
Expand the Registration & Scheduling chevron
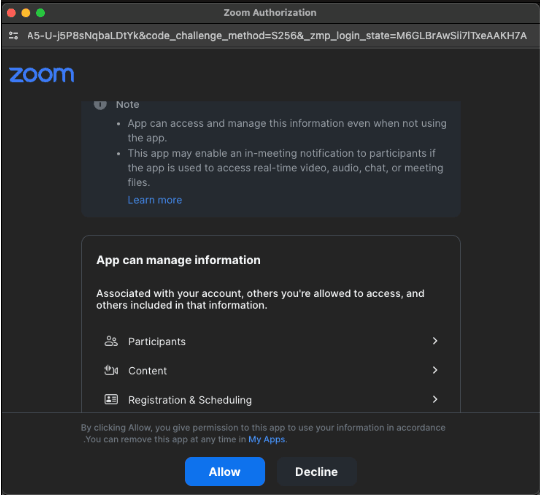(x=435, y=399)
